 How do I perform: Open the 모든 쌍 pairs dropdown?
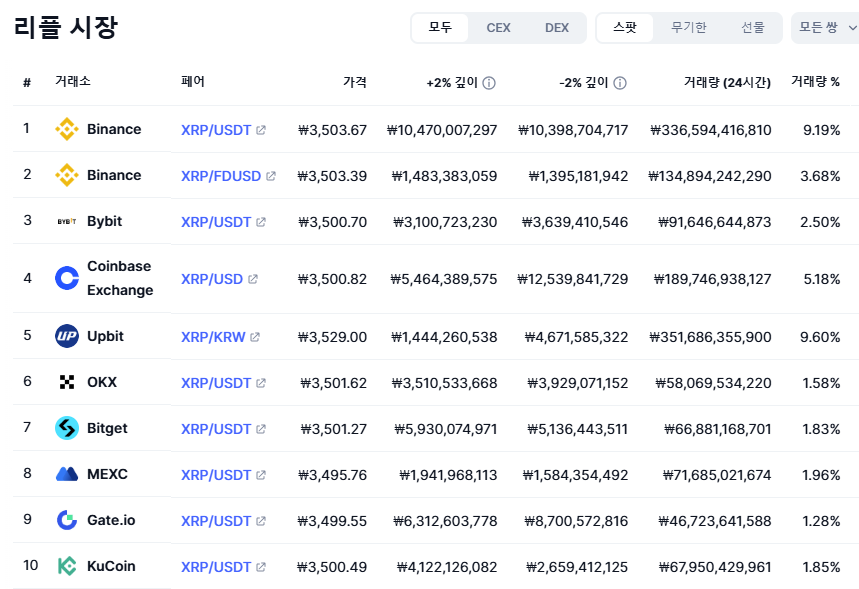point(825,27)
